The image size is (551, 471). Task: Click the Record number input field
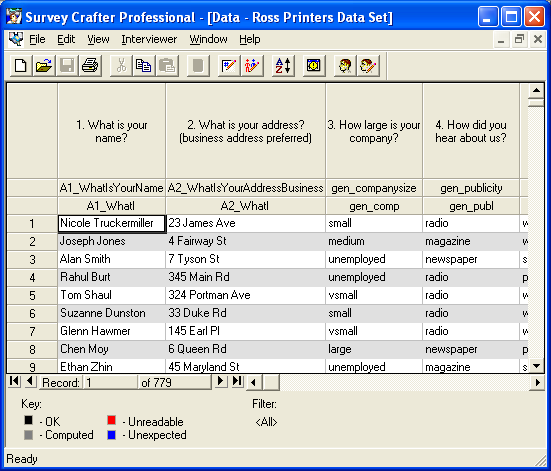tap(110, 382)
